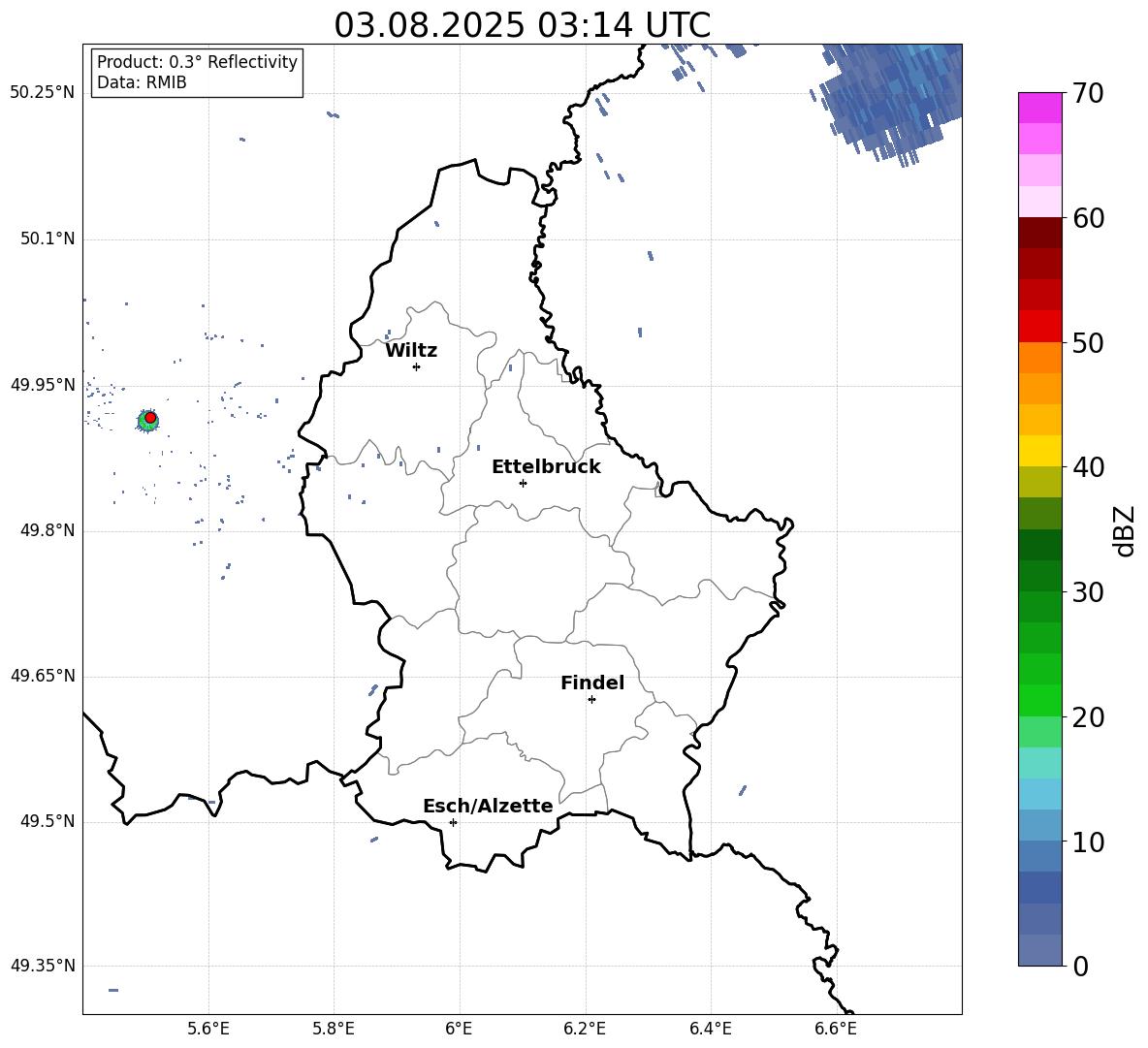Image resolution: width=1148 pixels, height=1048 pixels.
Task: Click the 49.35°N latitude label
Action: pos(43,966)
